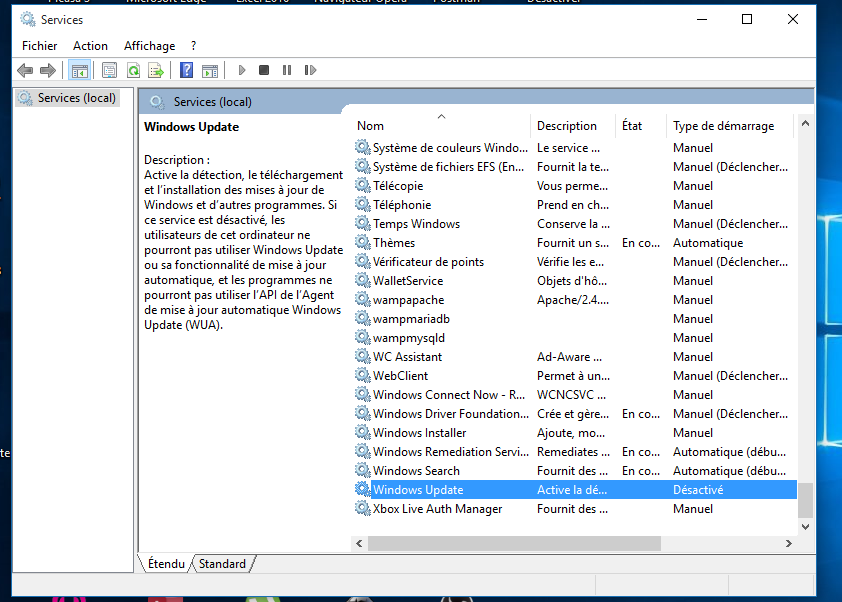Click the vertical scrollbar down arrow
The width and height of the screenshot is (842, 602).
click(x=805, y=527)
